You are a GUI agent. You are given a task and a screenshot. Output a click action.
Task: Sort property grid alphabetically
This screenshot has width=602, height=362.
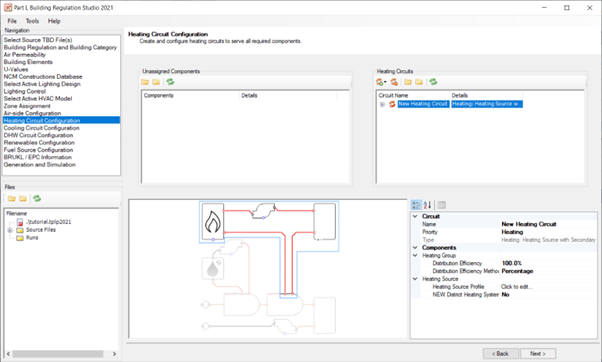[x=427, y=205]
